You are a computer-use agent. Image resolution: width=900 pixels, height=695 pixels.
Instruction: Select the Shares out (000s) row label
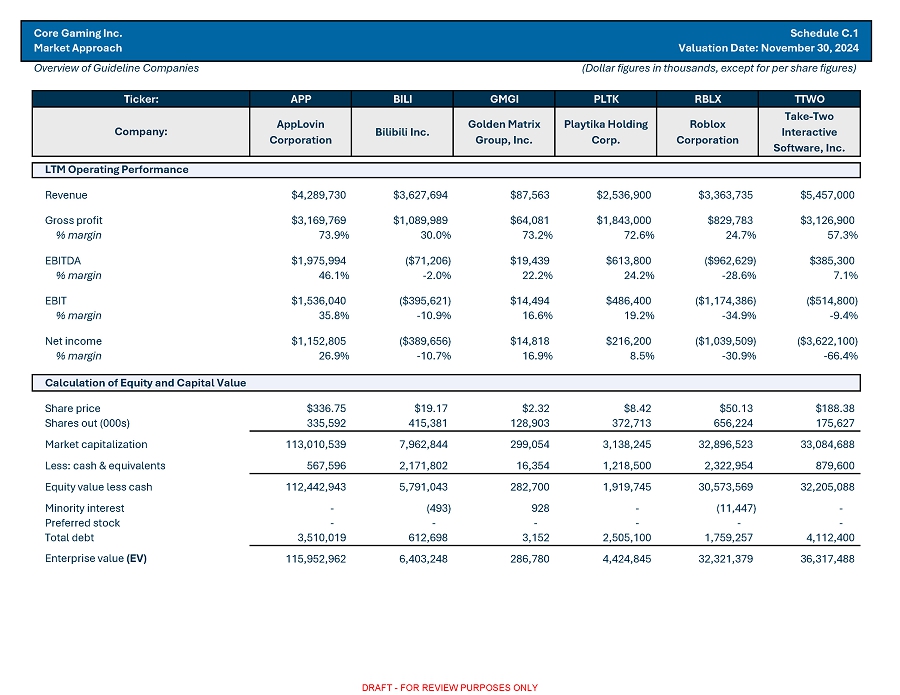point(87,423)
